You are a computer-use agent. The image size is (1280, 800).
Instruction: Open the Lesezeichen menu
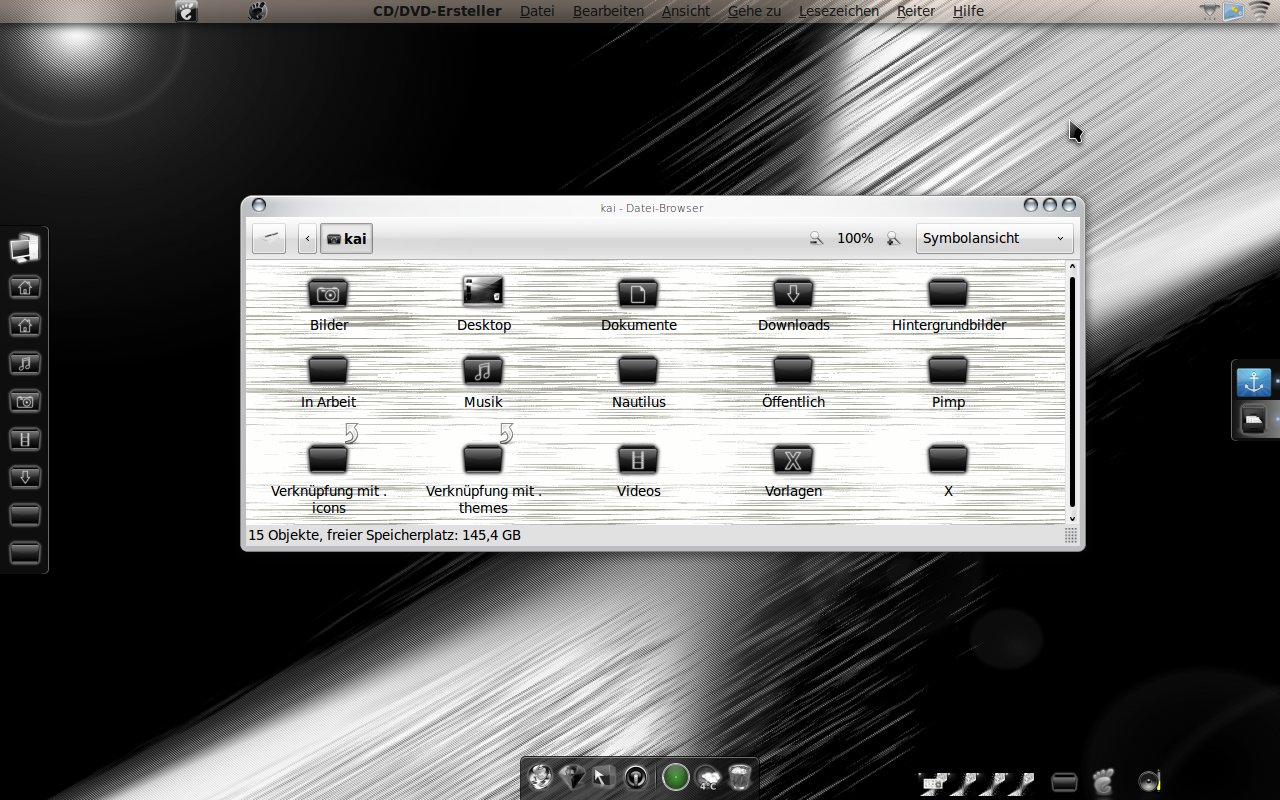click(839, 11)
